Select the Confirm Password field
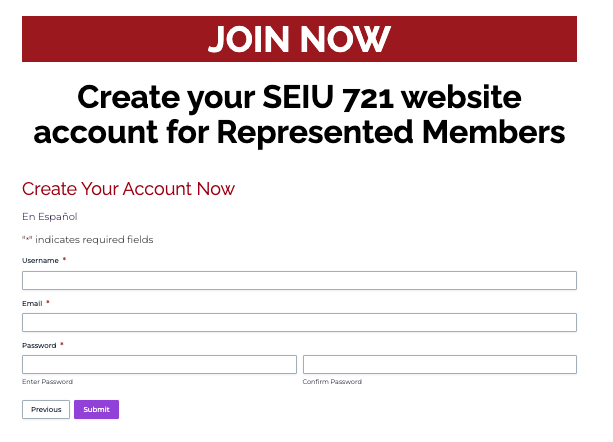This screenshot has height=442, width=613. click(x=439, y=364)
